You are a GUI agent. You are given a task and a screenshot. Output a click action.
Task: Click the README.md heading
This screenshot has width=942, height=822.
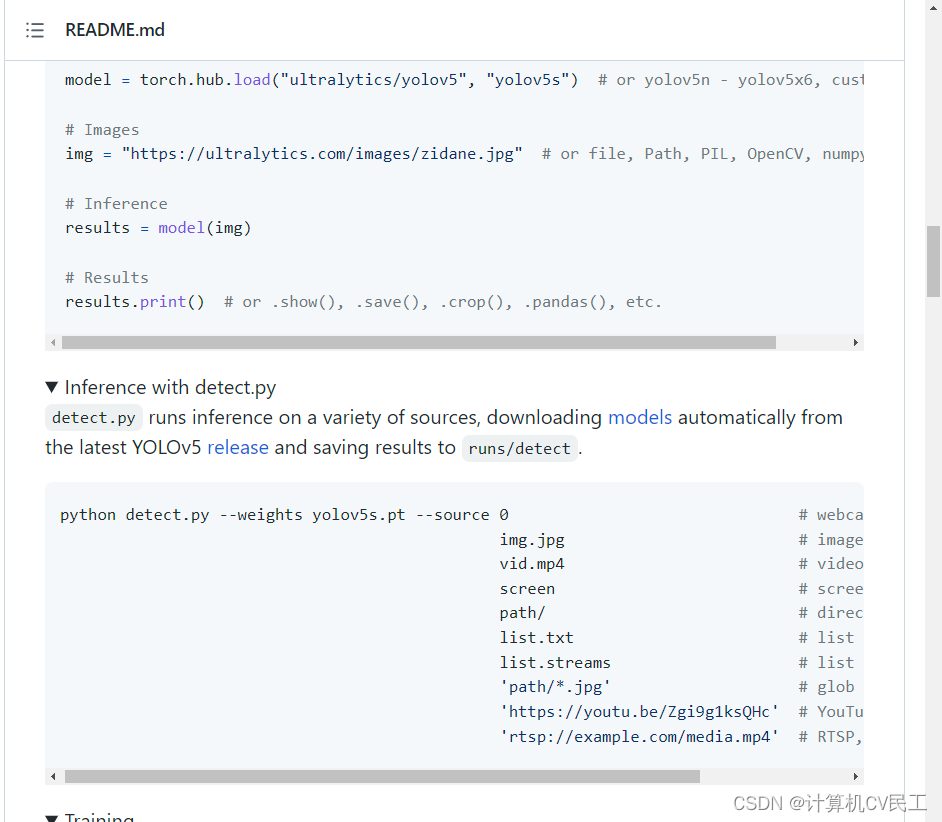click(x=114, y=30)
